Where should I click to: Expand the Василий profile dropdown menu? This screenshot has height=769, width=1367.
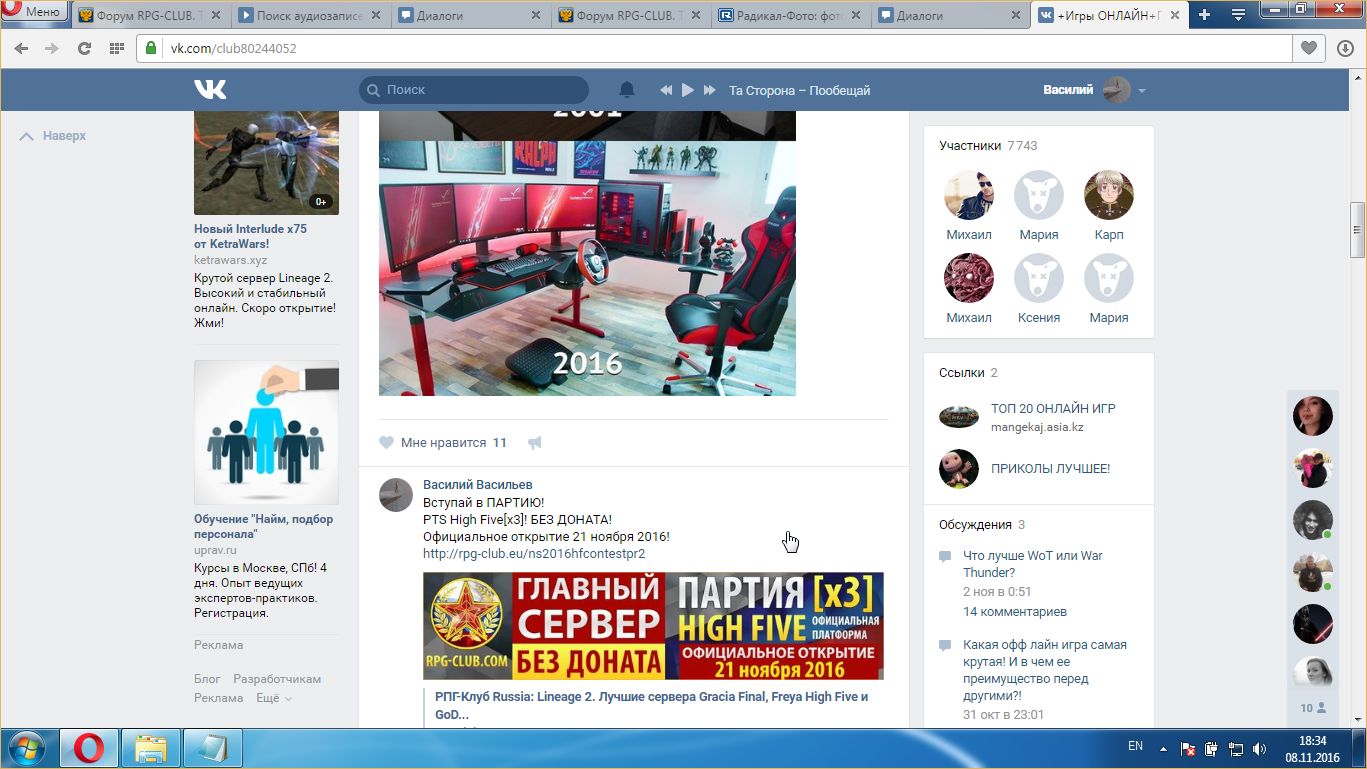tap(1142, 91)
